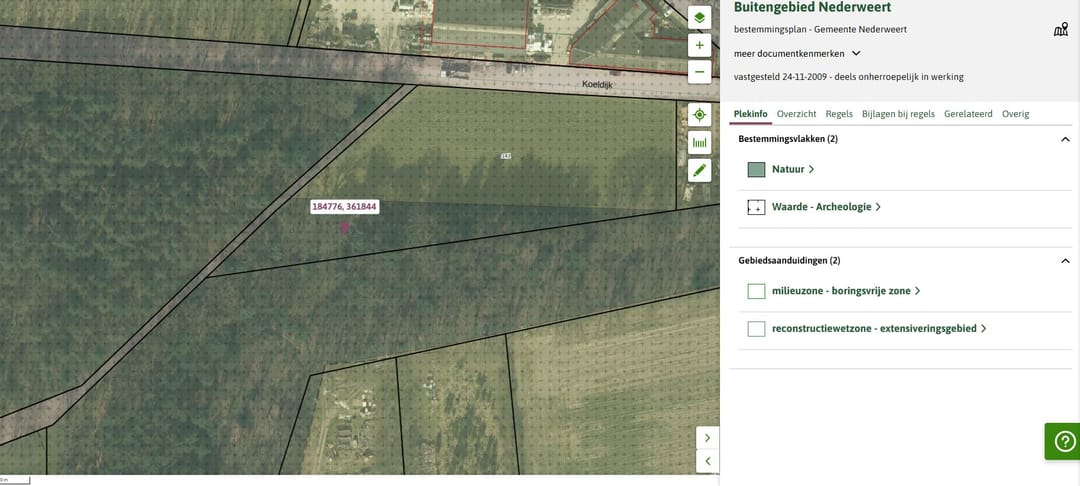Click the Natuur green color swatch
Screen dimensions: 1080x486
(x=756, y=170)
